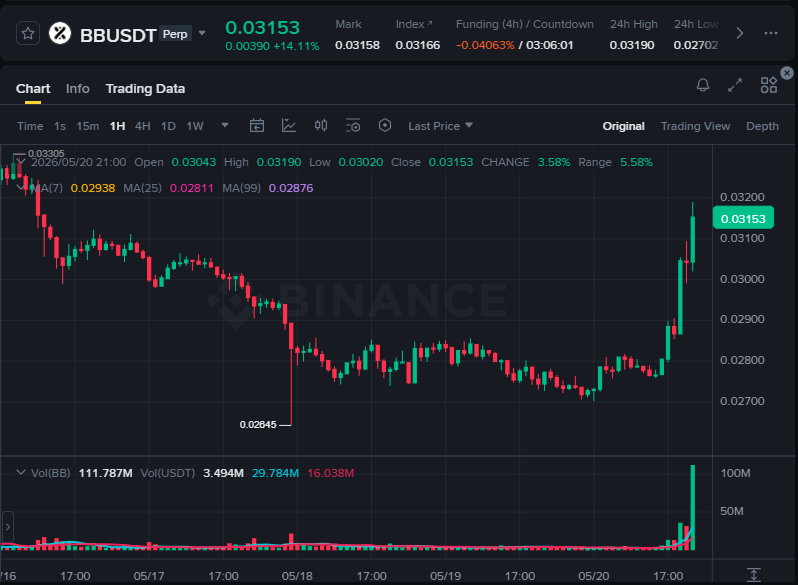
Task: Collapse the MA indicator row chevron
Action: click(x=20, y=187)
